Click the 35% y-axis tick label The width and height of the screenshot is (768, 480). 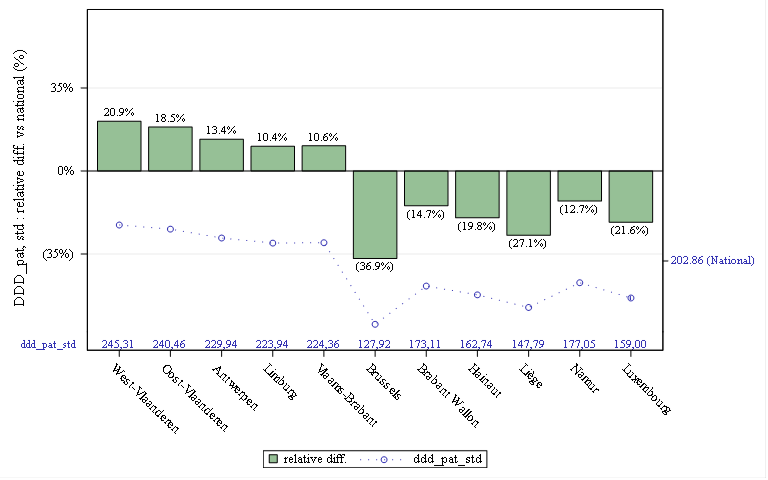(62, 88)
